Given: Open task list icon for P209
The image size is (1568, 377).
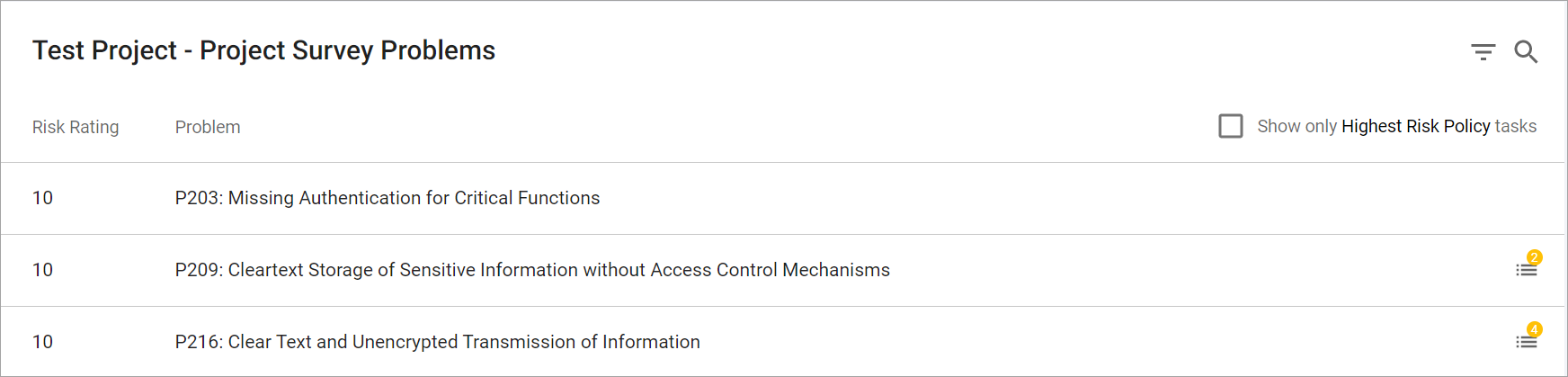Looking at the screenshot, I should (1526, 270).
